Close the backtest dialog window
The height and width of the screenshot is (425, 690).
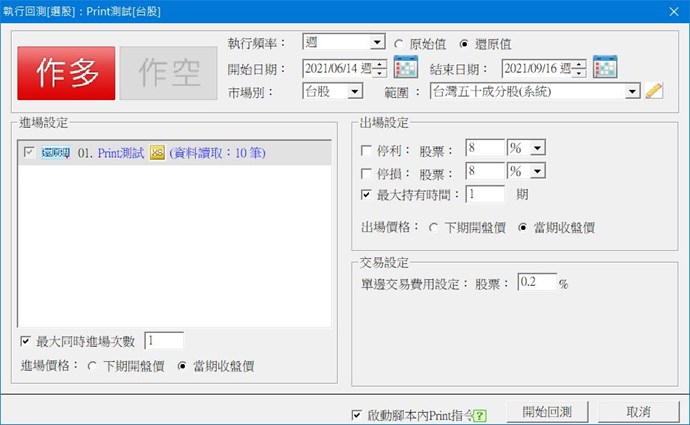(x=674, y=12)
